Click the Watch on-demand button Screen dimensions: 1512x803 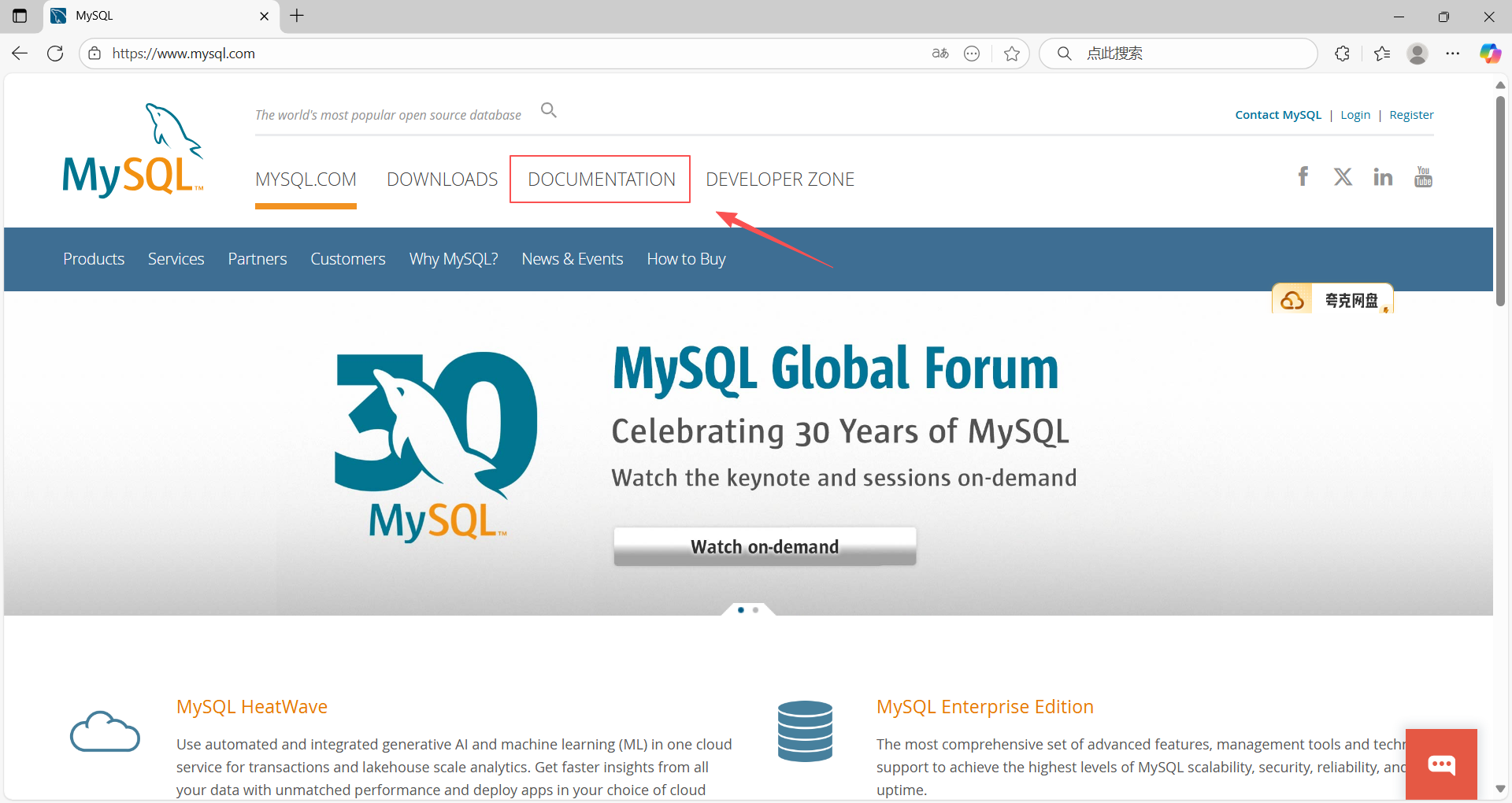[x=765, y=546]
